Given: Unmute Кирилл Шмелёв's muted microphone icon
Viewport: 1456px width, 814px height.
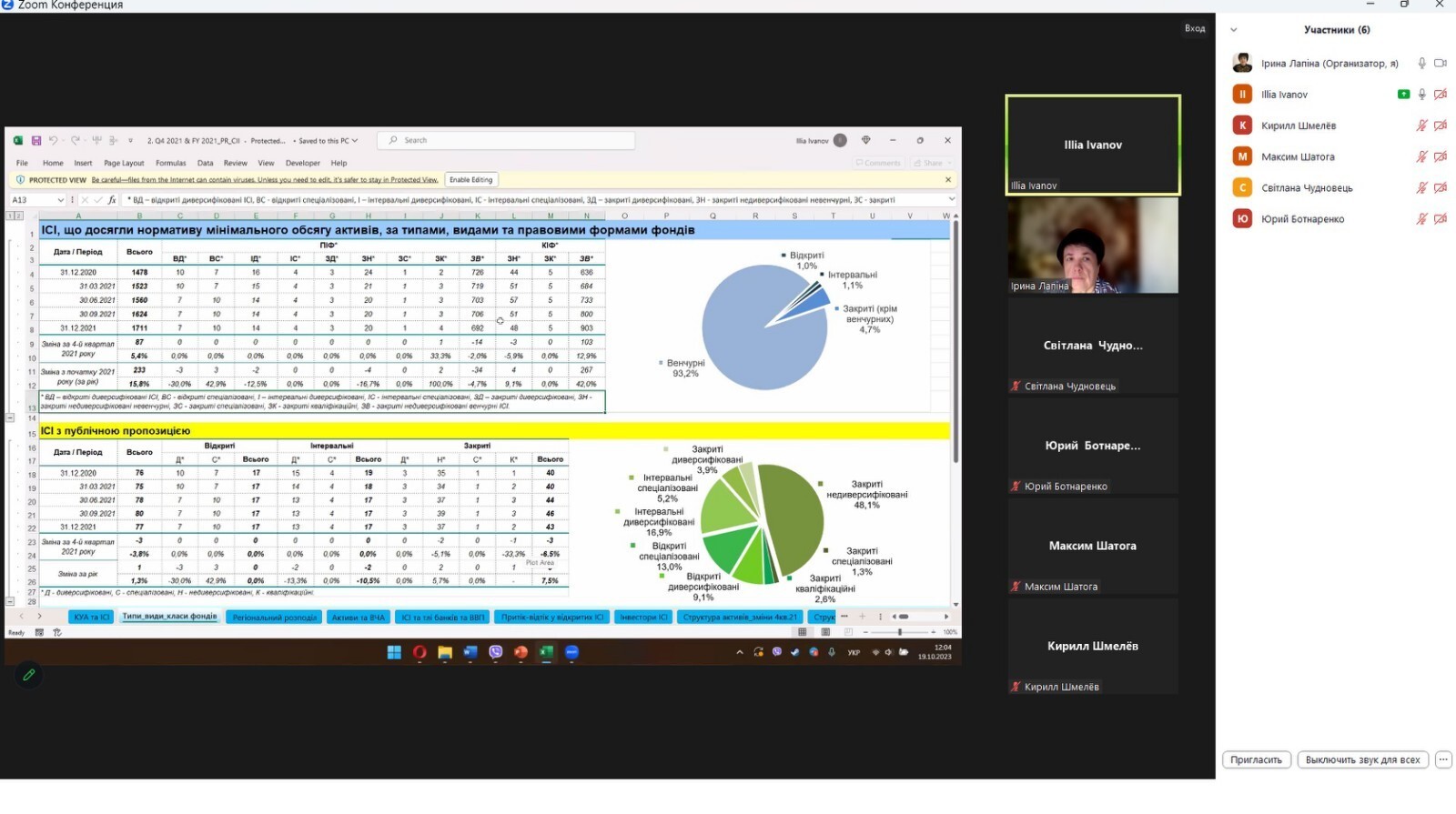Looking at the screenshot, I should coord(1421,126).
